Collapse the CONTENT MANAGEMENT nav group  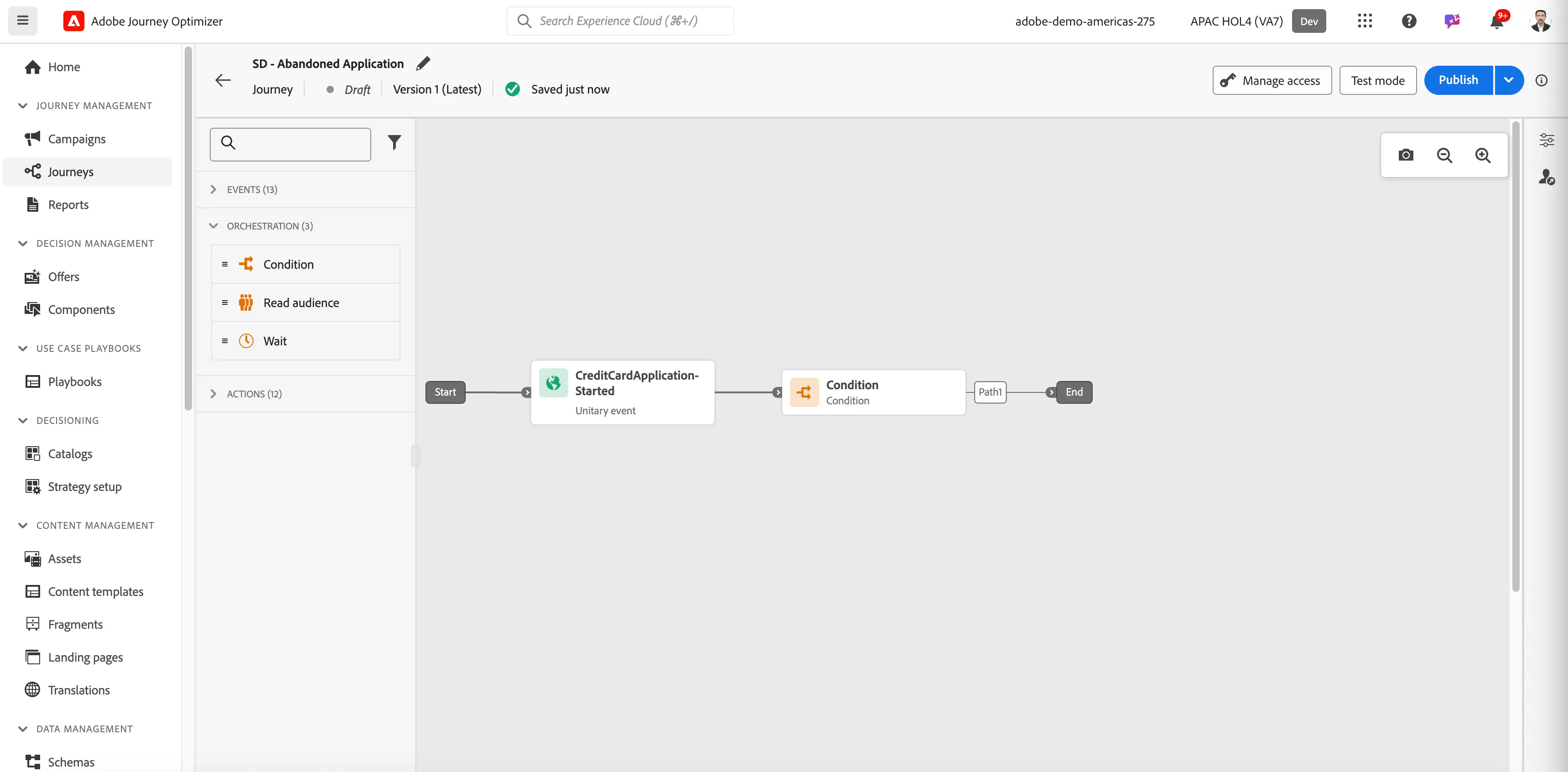(x=23, y=526)
